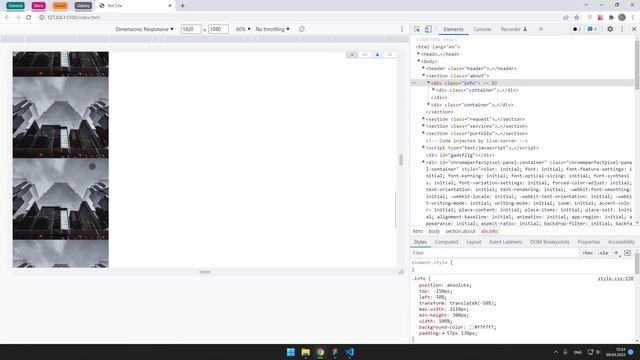Collapse the body element node
Image resolution: width=640 pixels, height=360 pixels.
click(x=418, y=61)
